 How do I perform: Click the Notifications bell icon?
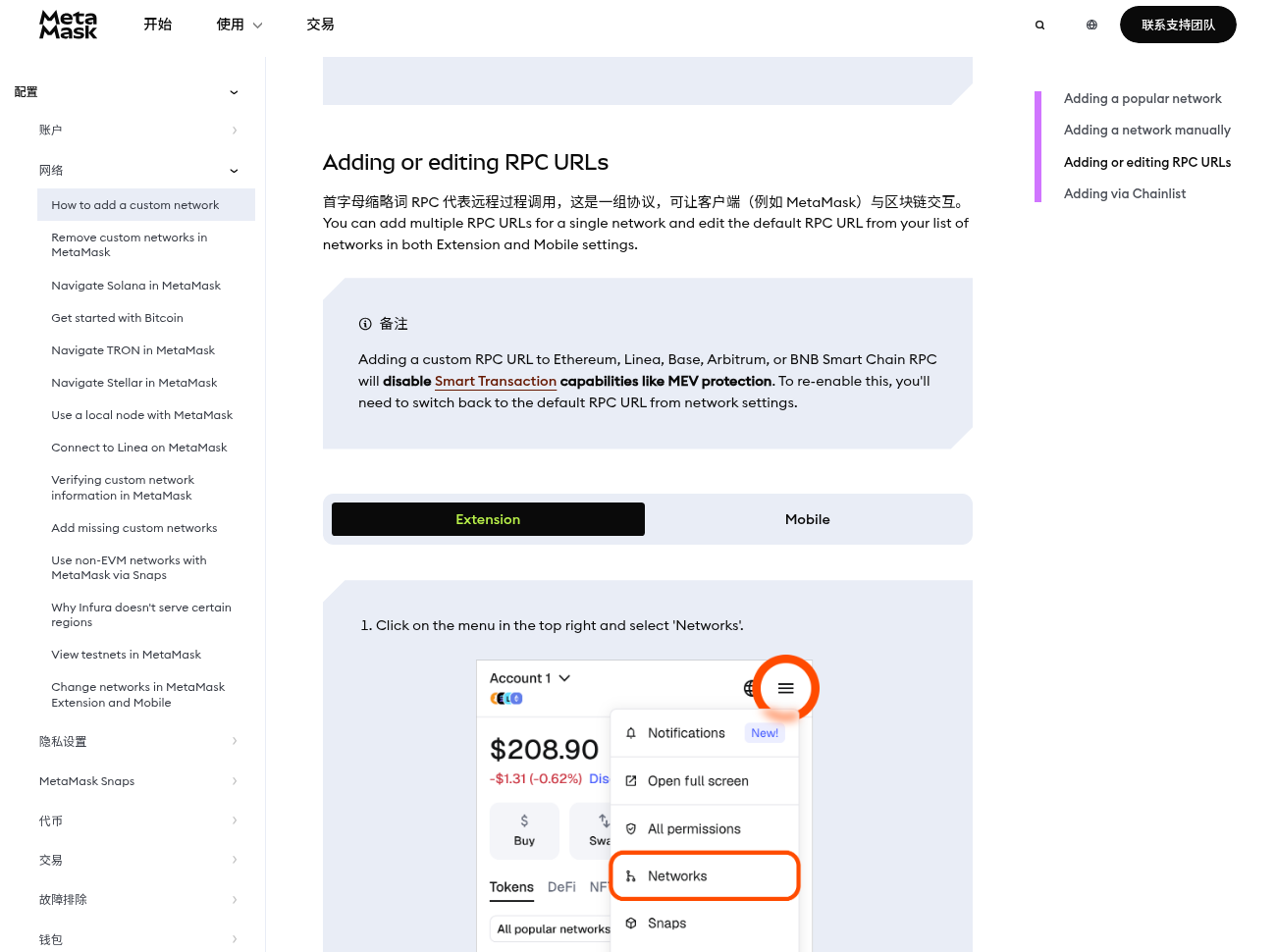point(631,733)
